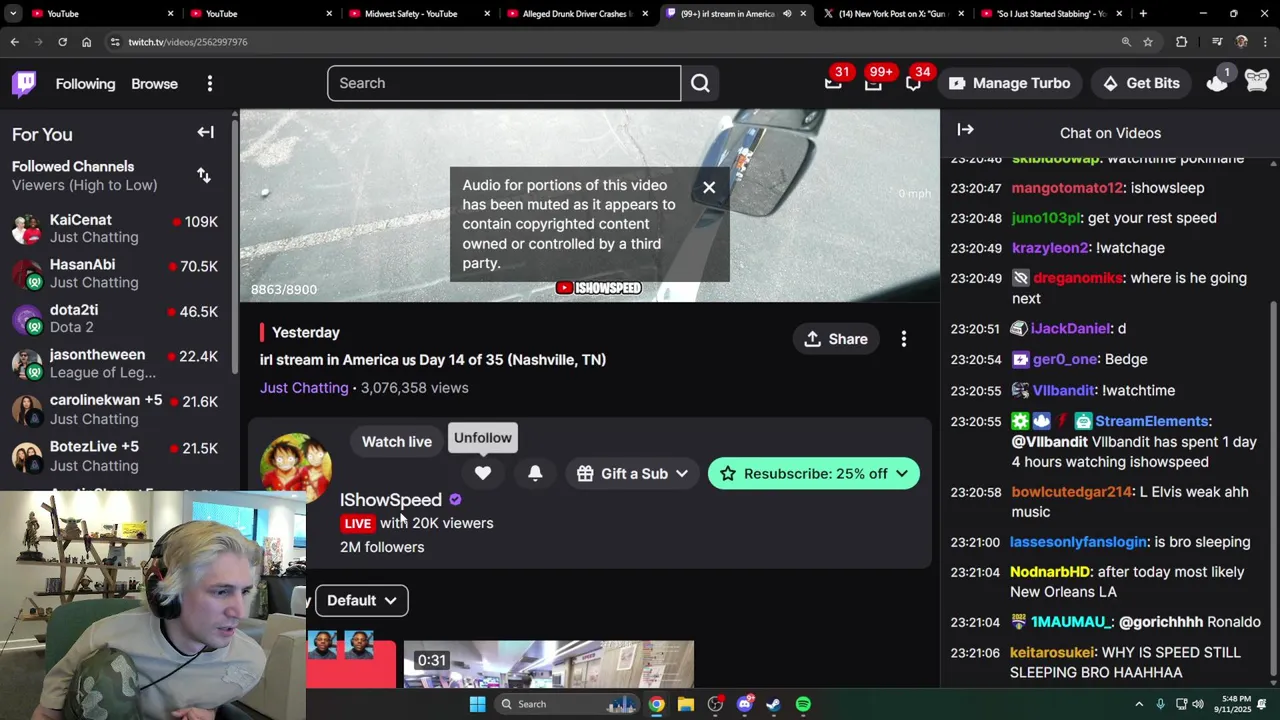This screenshot has width=1280, height=720.
Task: Toggle the notification bell for IShowSpeed
Action: (535, 473)
